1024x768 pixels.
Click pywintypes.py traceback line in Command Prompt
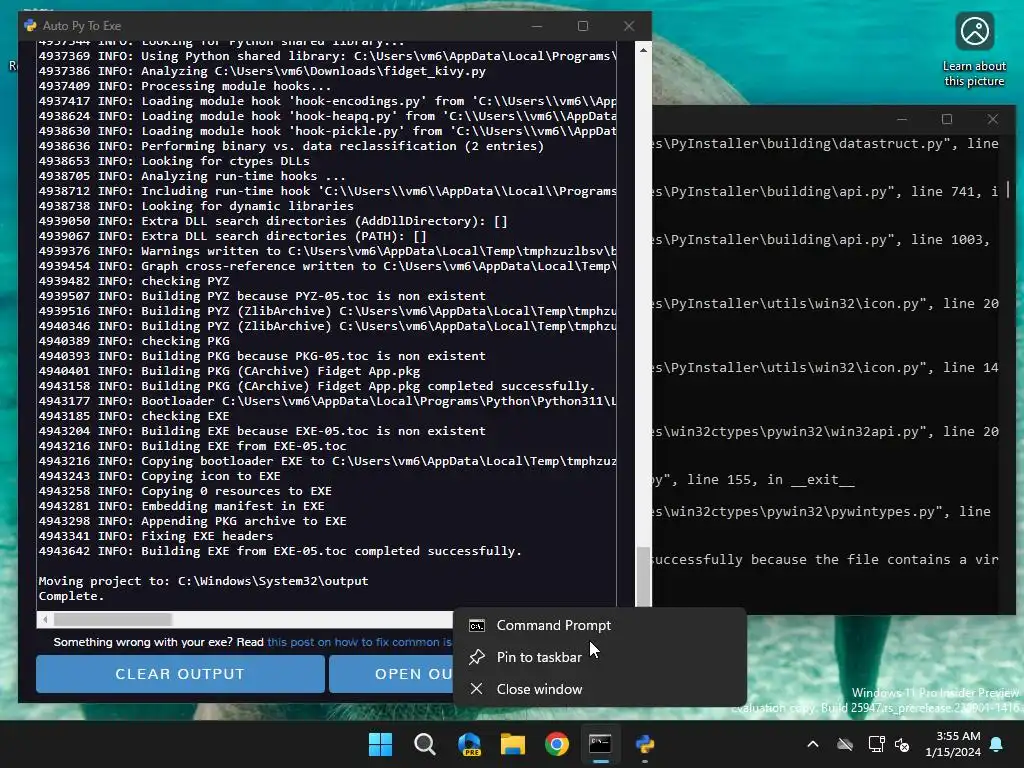point(822,512)
